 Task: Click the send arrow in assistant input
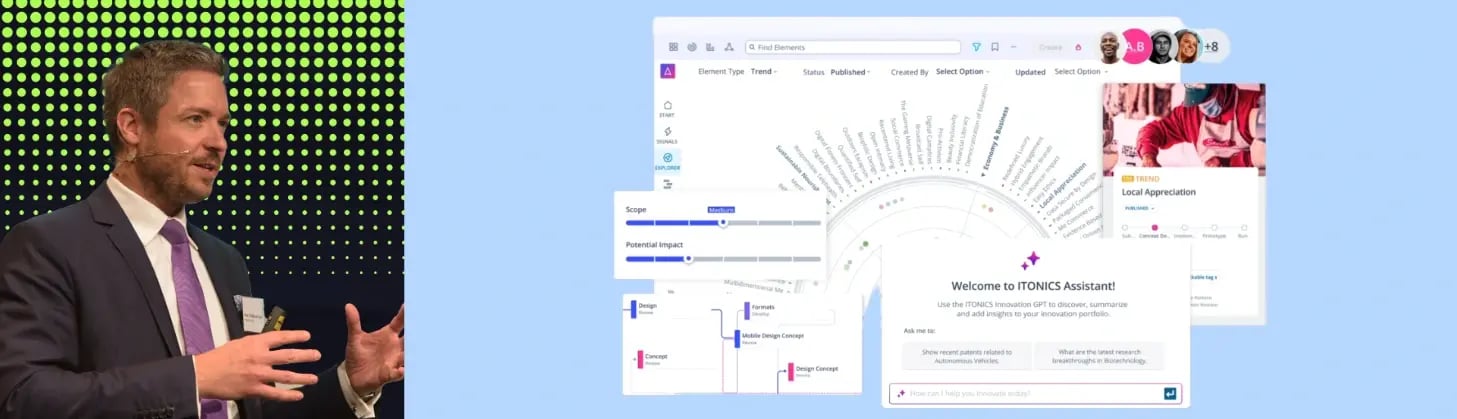1170,394
